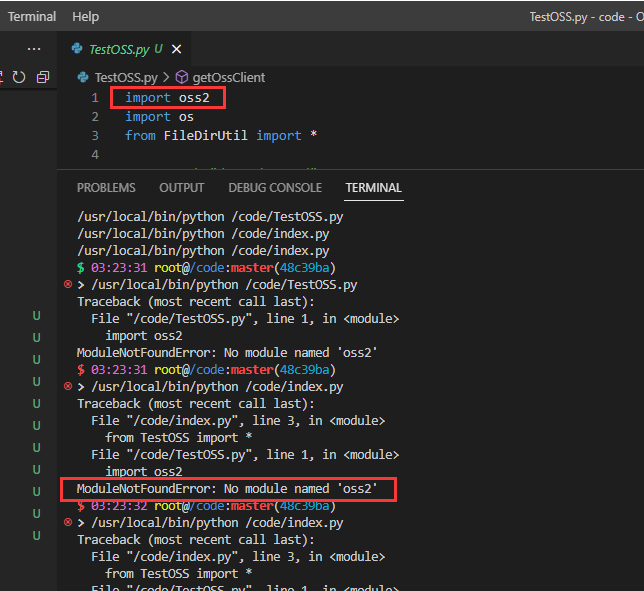644x591 pixels.
Task: Click the 'import oss2' code line
Action: (x=167, y=98)
